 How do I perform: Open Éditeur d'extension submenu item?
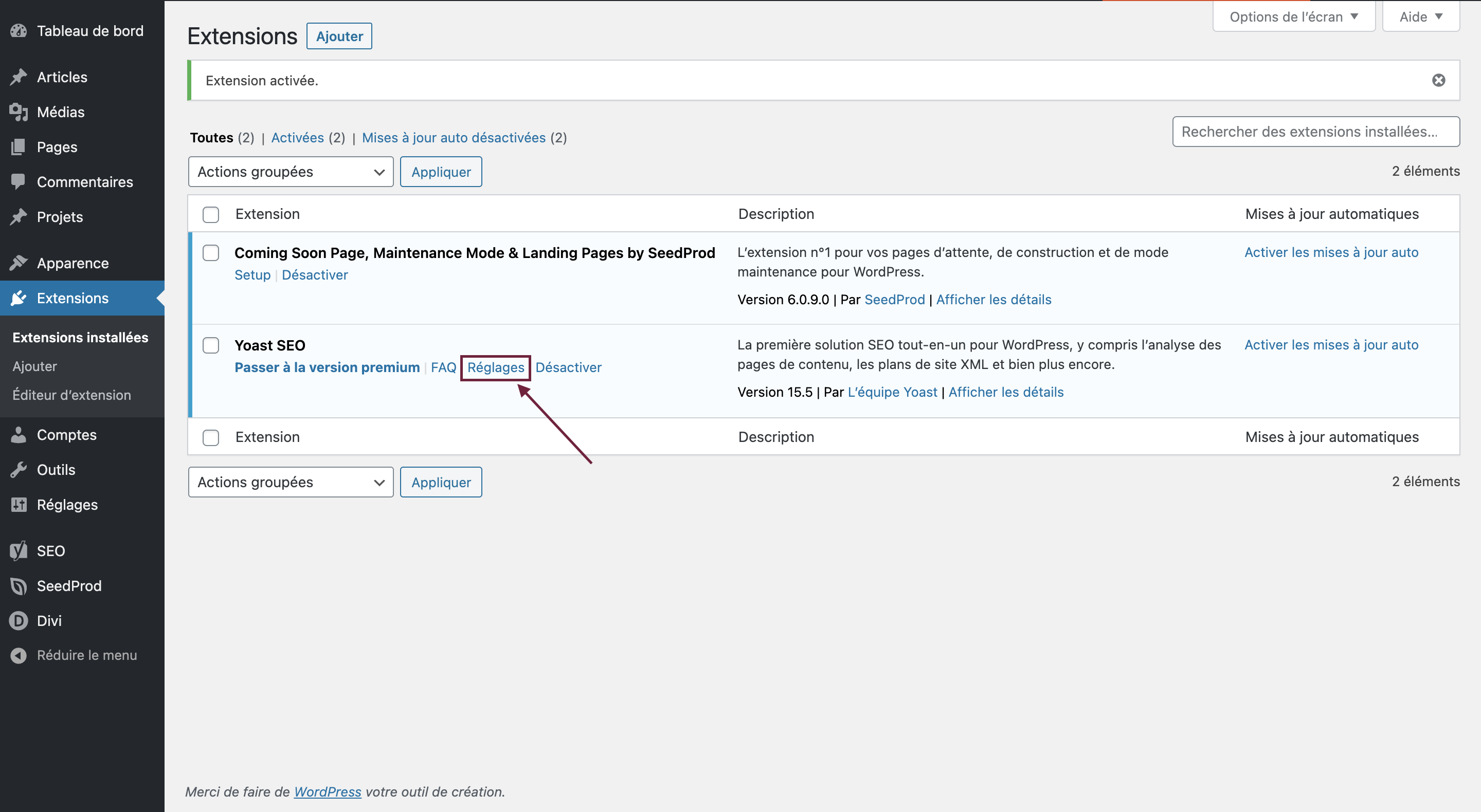pyautogui.click(x=72, y=395)
